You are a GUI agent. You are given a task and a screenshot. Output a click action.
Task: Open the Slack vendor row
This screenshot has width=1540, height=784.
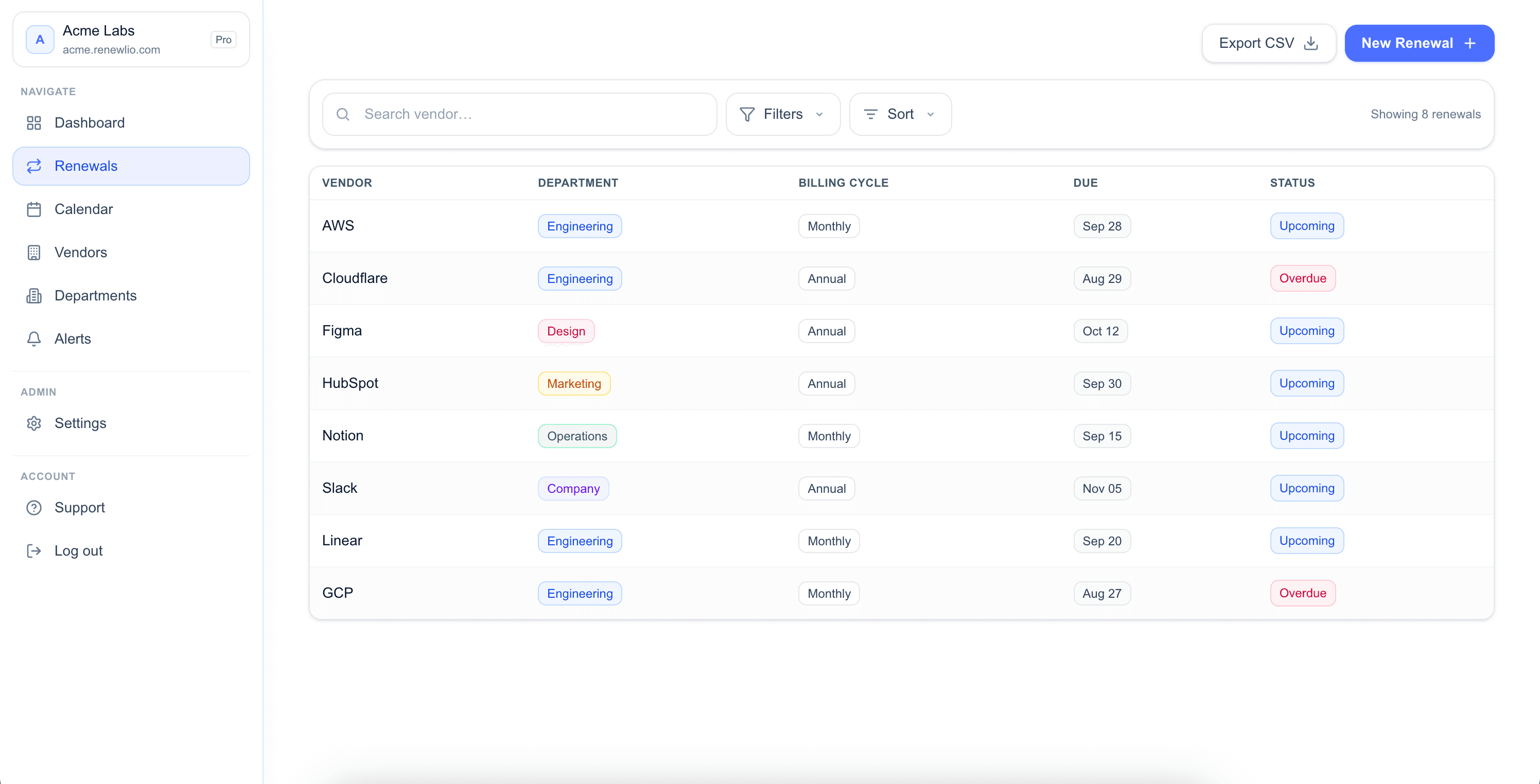(x=902, y=488)
